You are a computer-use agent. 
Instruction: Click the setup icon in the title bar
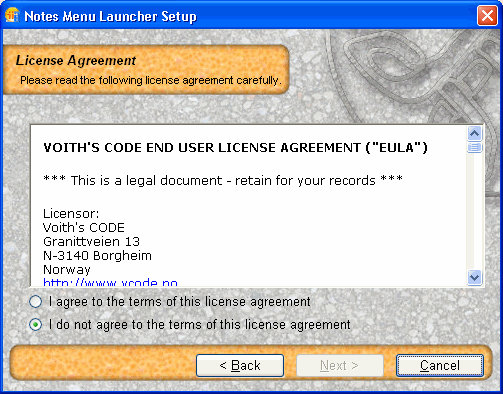tap(12, 15)
